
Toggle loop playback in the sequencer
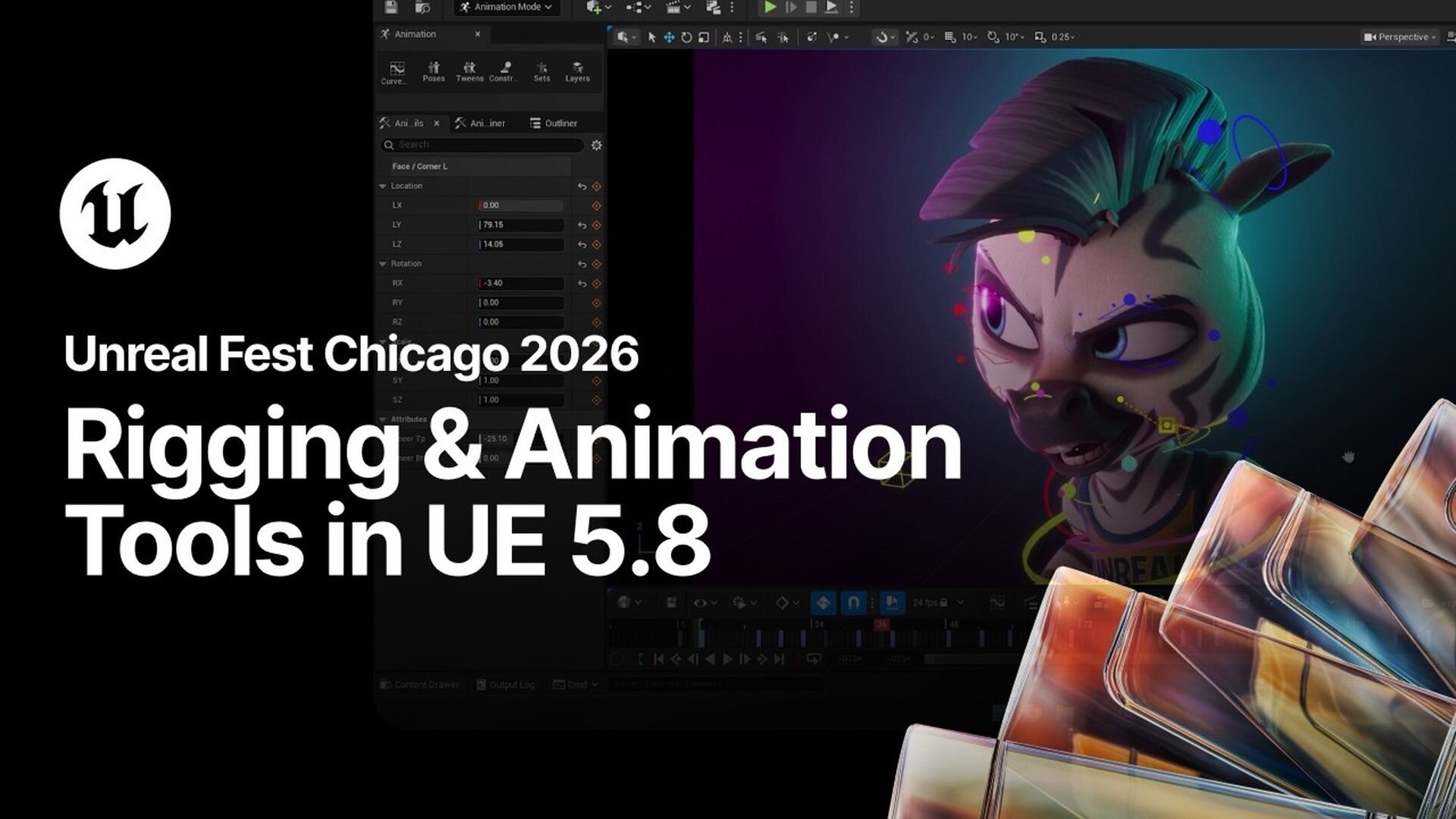pyautogui.click(x=814, y=659)
